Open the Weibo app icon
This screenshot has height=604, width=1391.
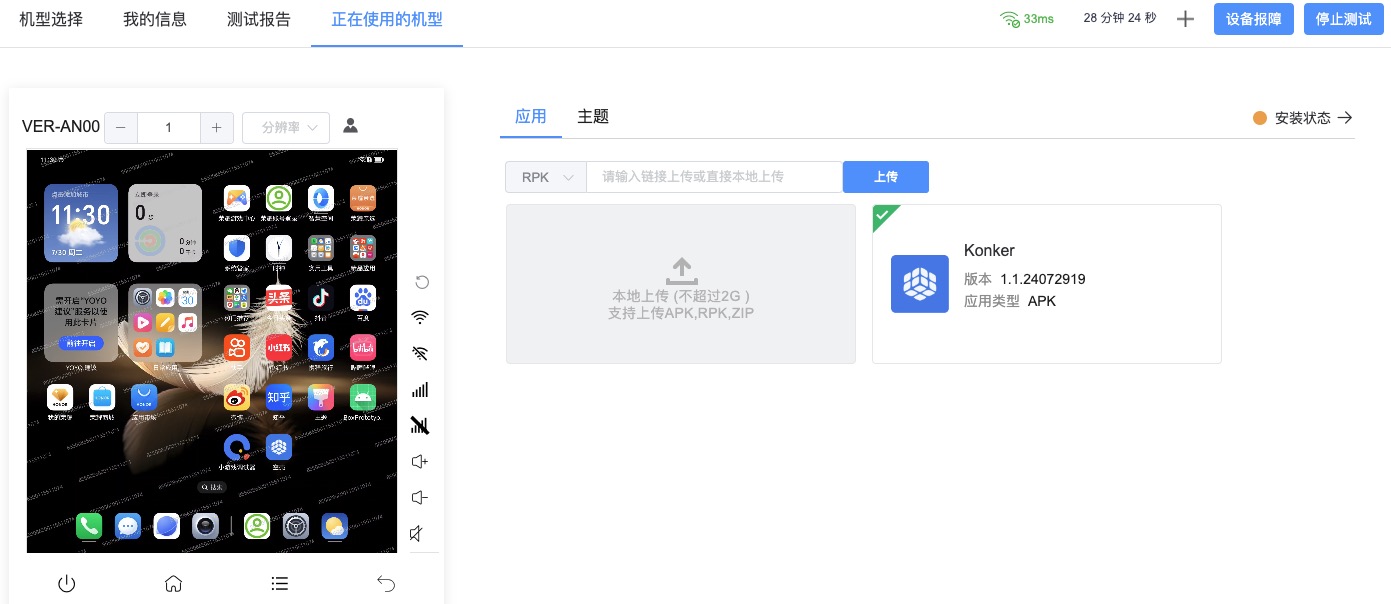[236, 397]
